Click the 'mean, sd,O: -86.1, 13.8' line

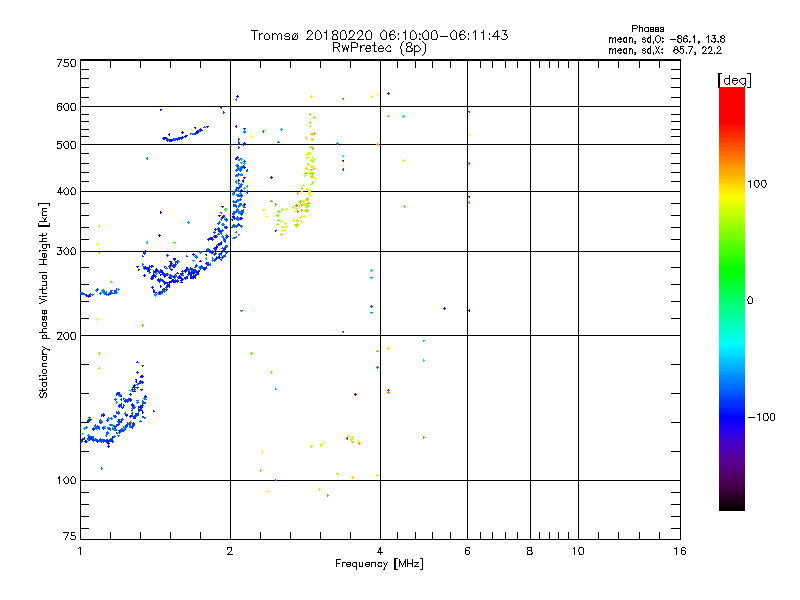666,39
